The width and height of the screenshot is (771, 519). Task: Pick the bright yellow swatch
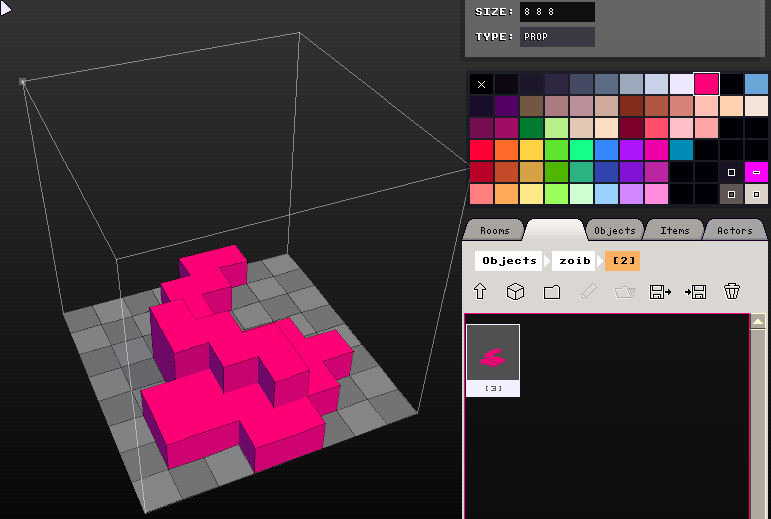point(531,150)
